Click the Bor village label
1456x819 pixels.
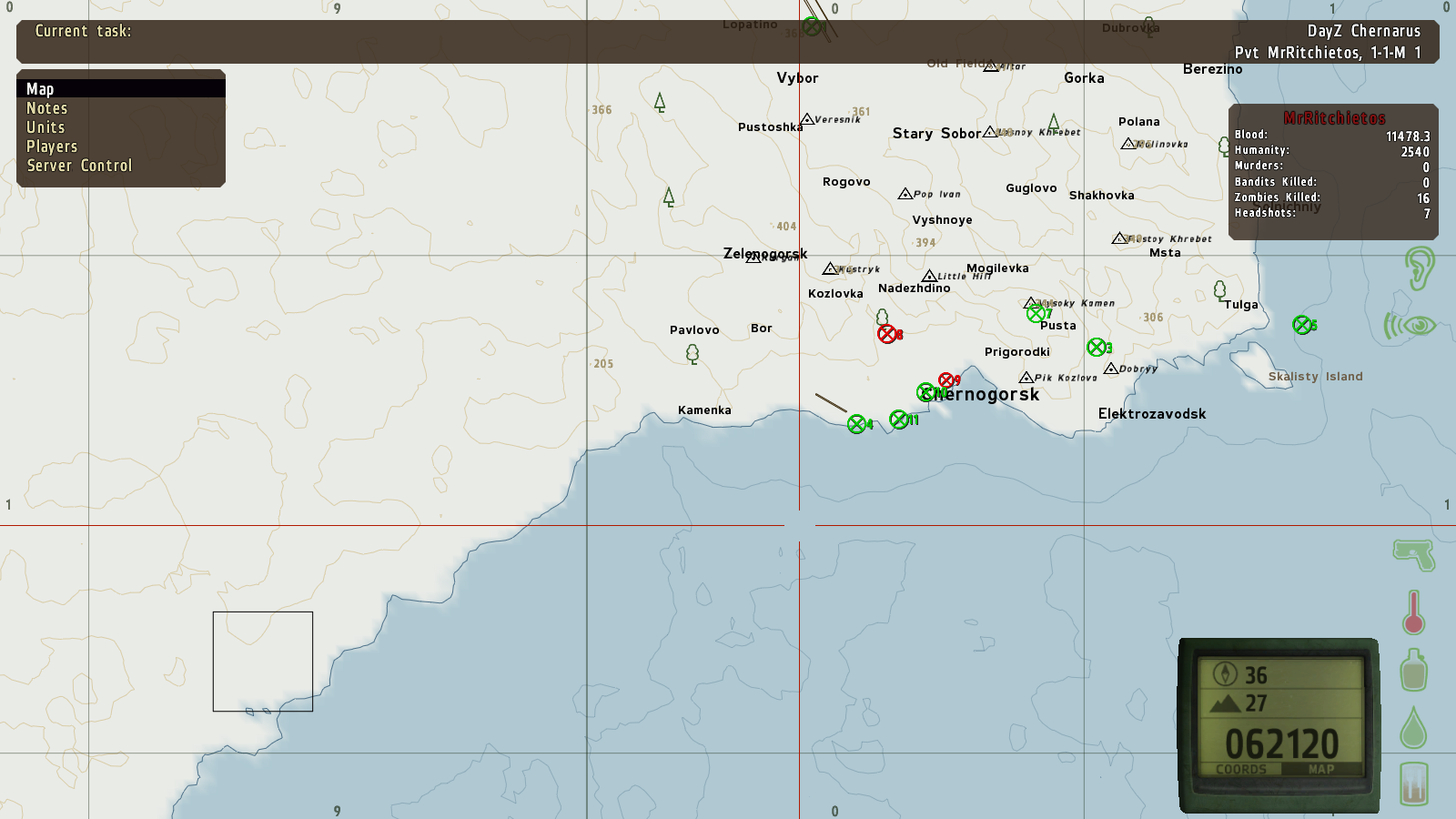[762, 328]
